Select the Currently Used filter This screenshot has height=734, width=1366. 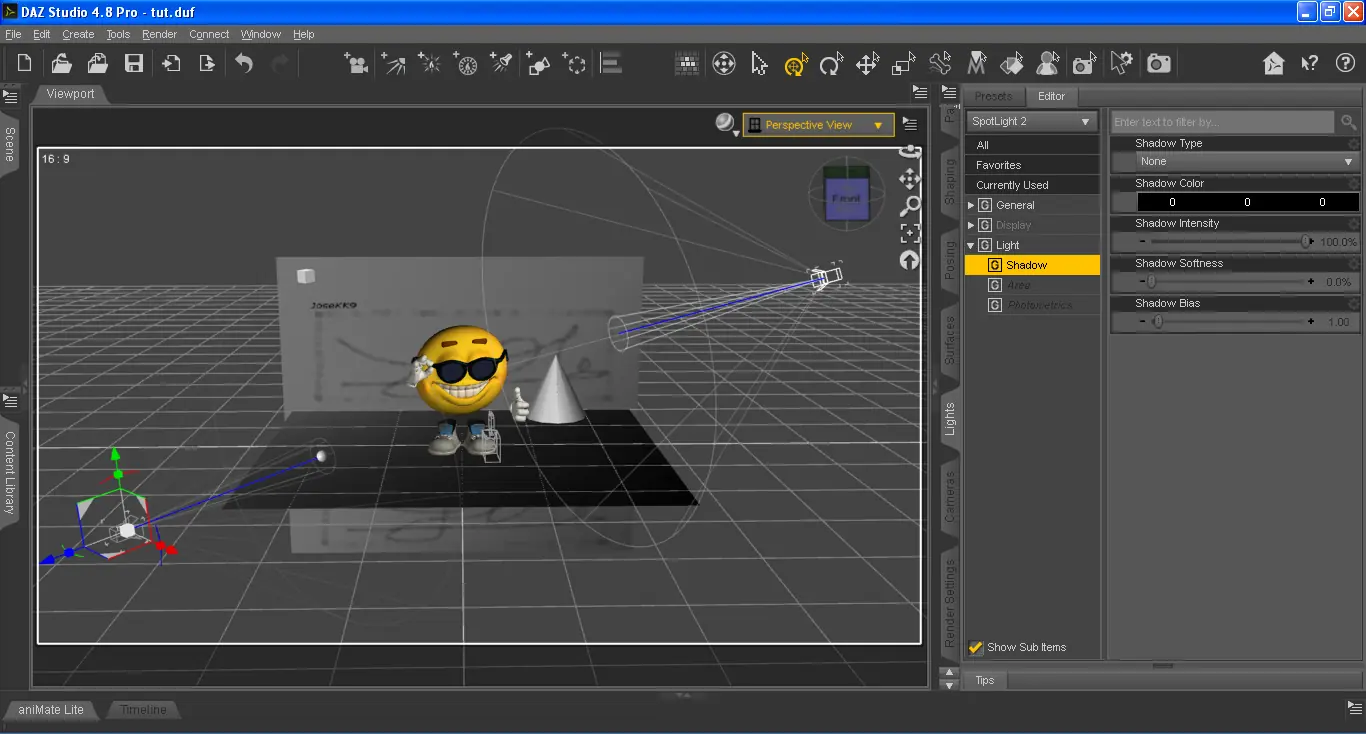point(1012,185)
